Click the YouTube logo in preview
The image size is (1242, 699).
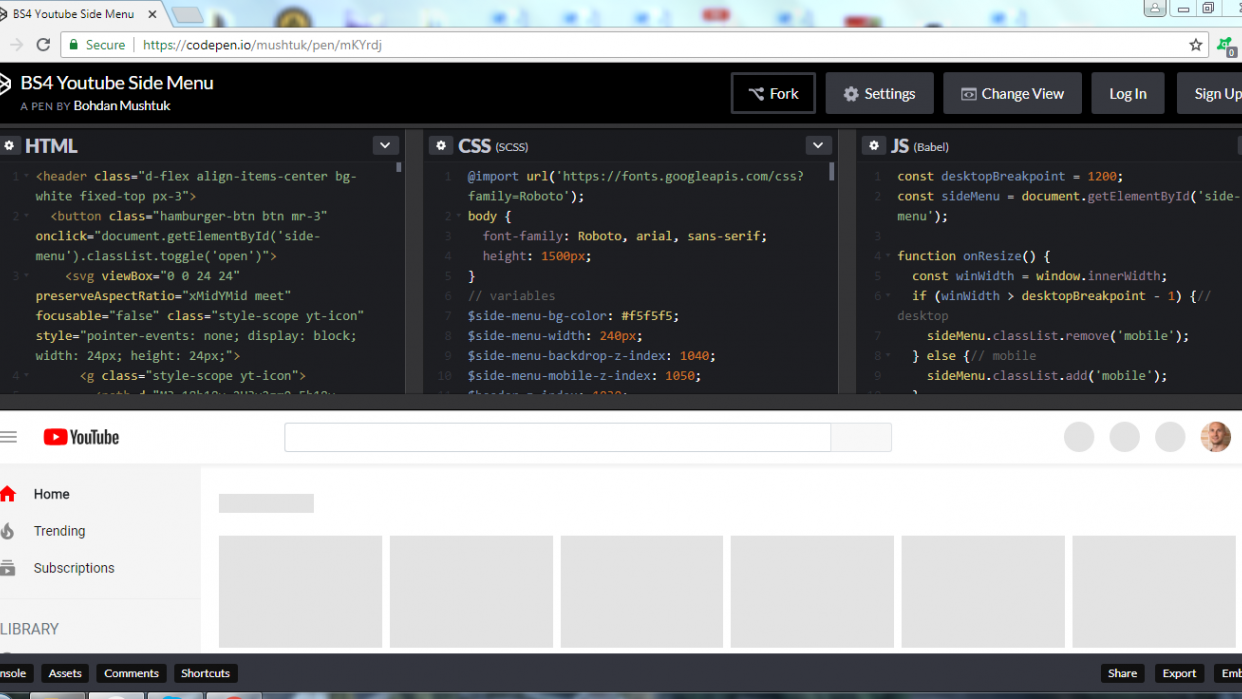pos(81,437)
